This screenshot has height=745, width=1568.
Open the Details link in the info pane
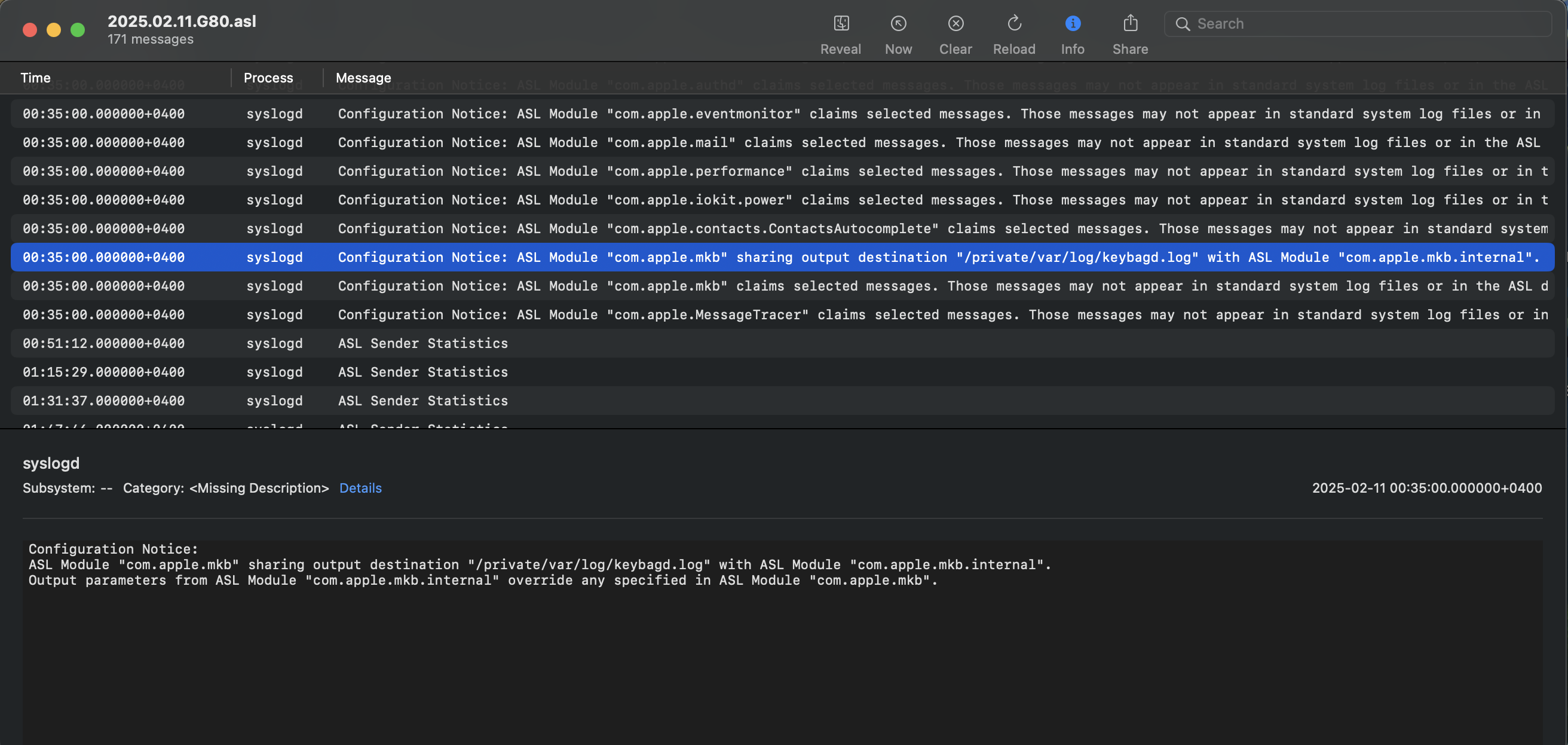(360, 488)
